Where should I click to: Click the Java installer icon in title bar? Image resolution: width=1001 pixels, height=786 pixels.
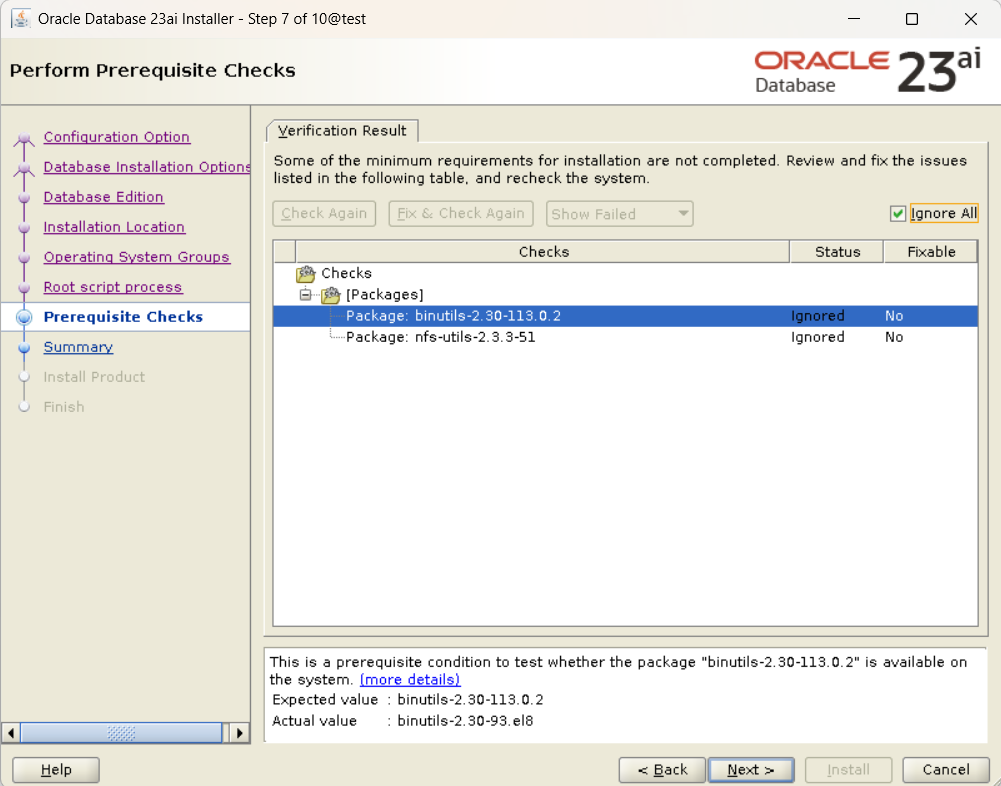pos(21,19)
